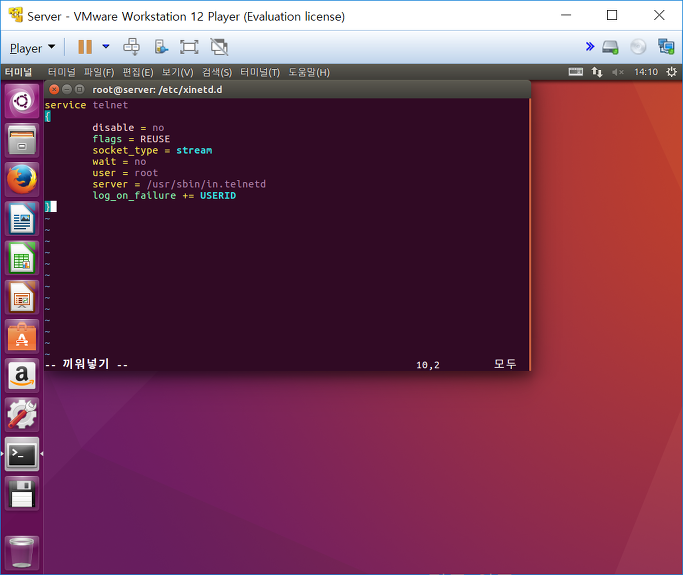This screenshot has height=575, width=683.
Task: Click the removable devices toolbar icon
Action: tap(161, 47)
